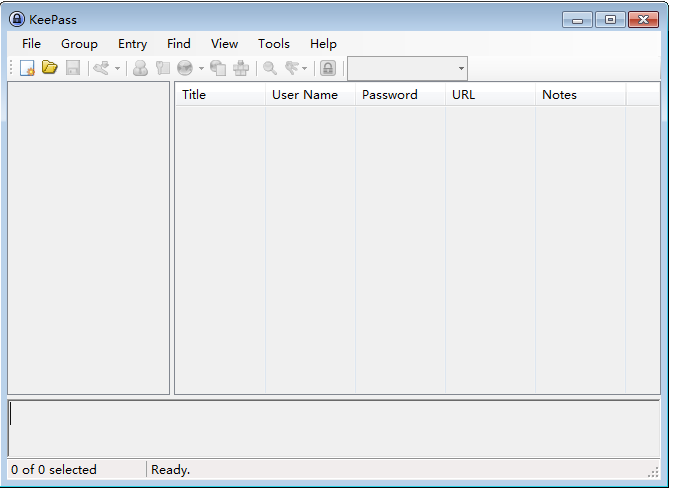Open the File menu
676x488 pixels.
click(x=31, y=44)
